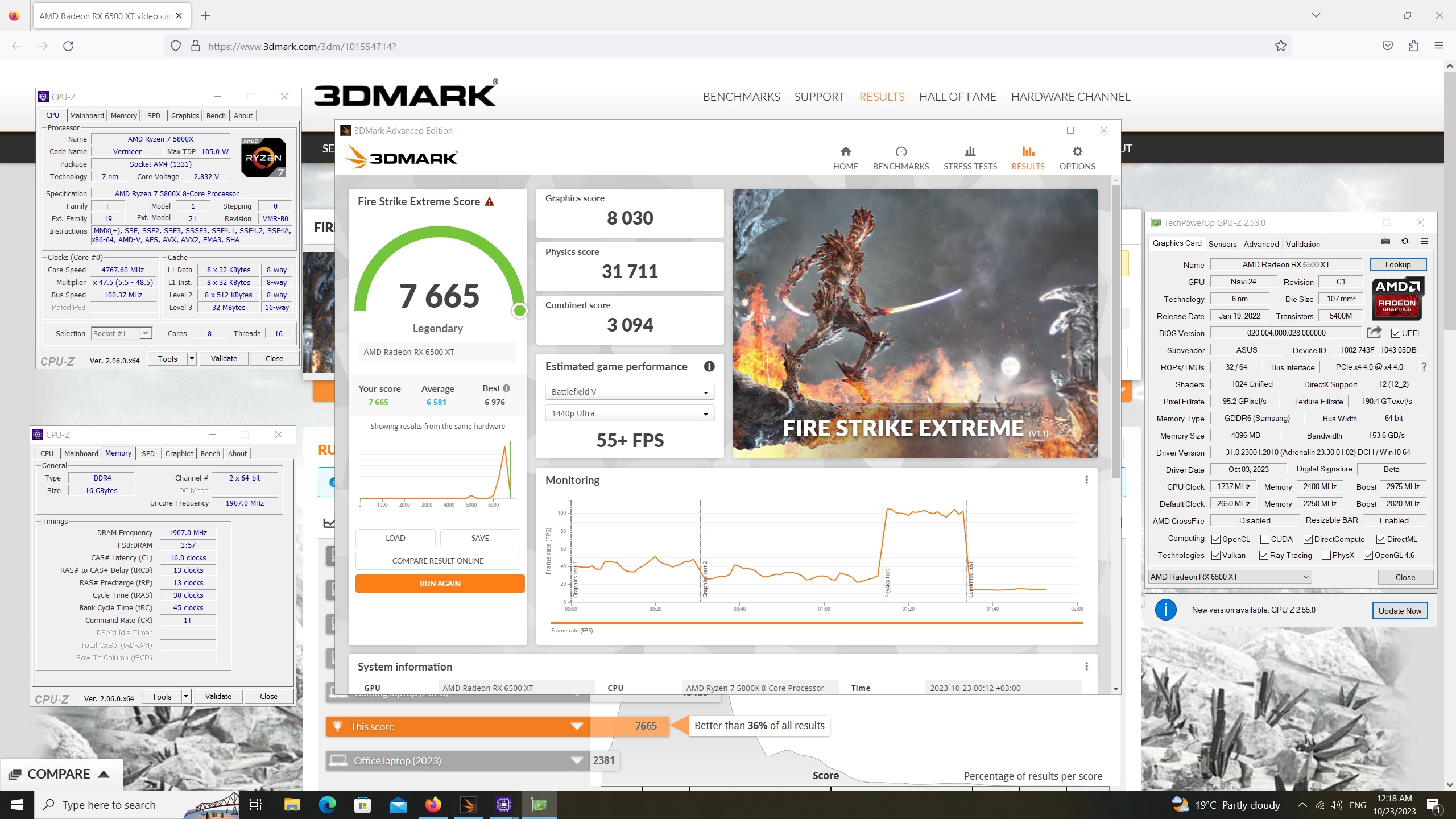Click GPU-Z screenshot camera icon
Image resolution: width=1456 pixels, height=819 pixels.
pos(1385,242)
